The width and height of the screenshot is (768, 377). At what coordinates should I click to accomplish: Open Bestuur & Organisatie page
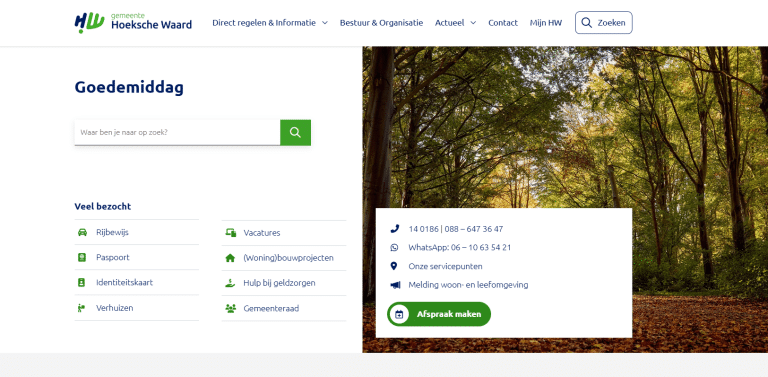382,23
